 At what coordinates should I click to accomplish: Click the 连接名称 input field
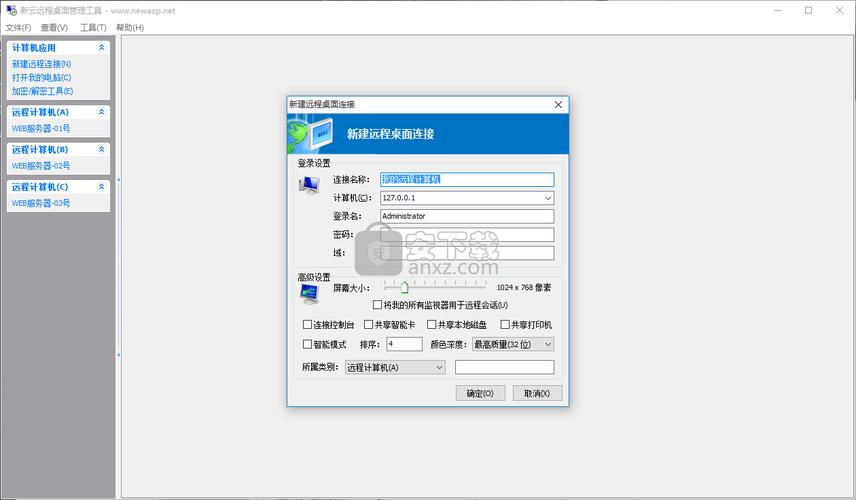467,180
